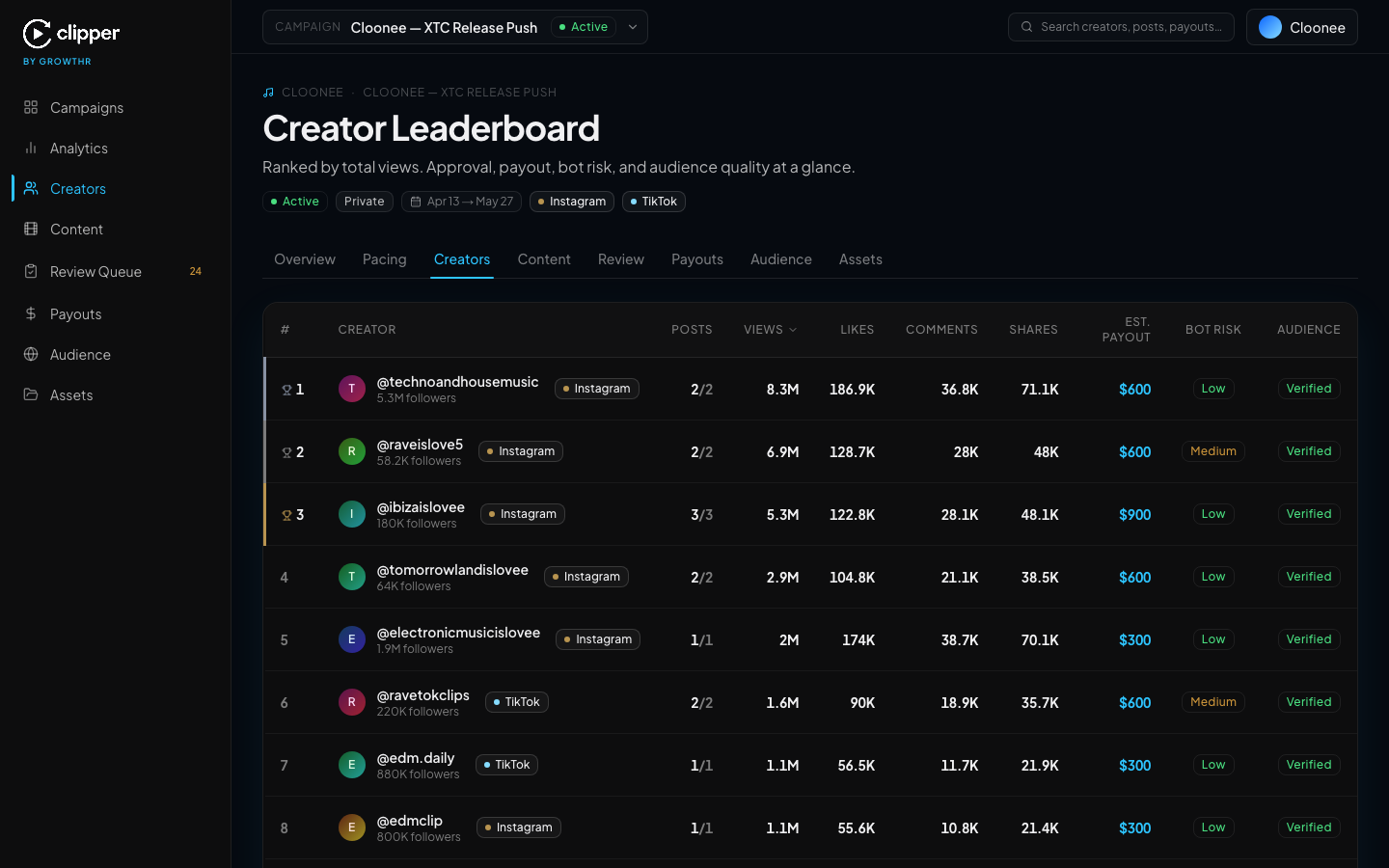Screen dimensions: 1389x868
Task: Click the Low bot risk for @edmclip
Action: click(x=1213, y=827)
